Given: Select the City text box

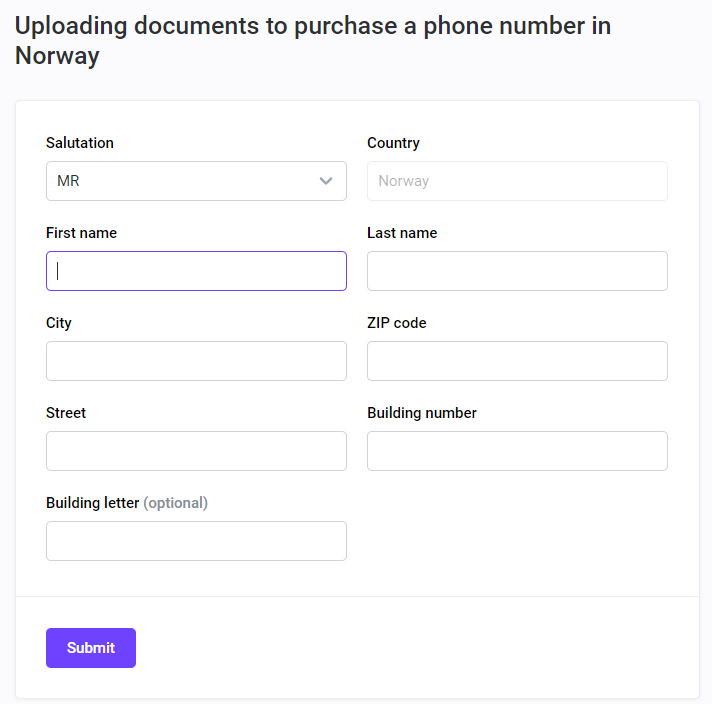Looking at the screenshot, I should (x=196, y=361).
